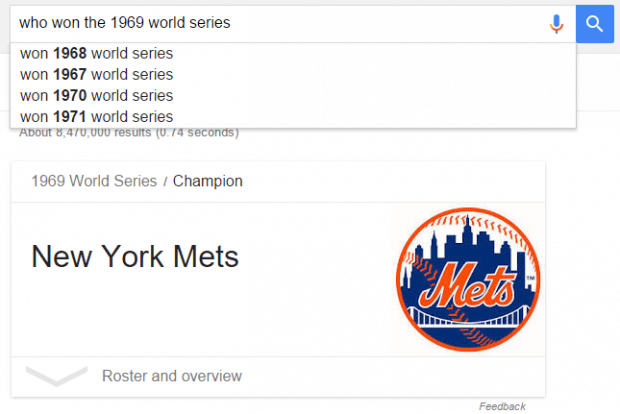Image resolution: width=620 pixels, height=414 pixels.
Task: Click the microphone voice search icon
Action: tap(556, 24)
